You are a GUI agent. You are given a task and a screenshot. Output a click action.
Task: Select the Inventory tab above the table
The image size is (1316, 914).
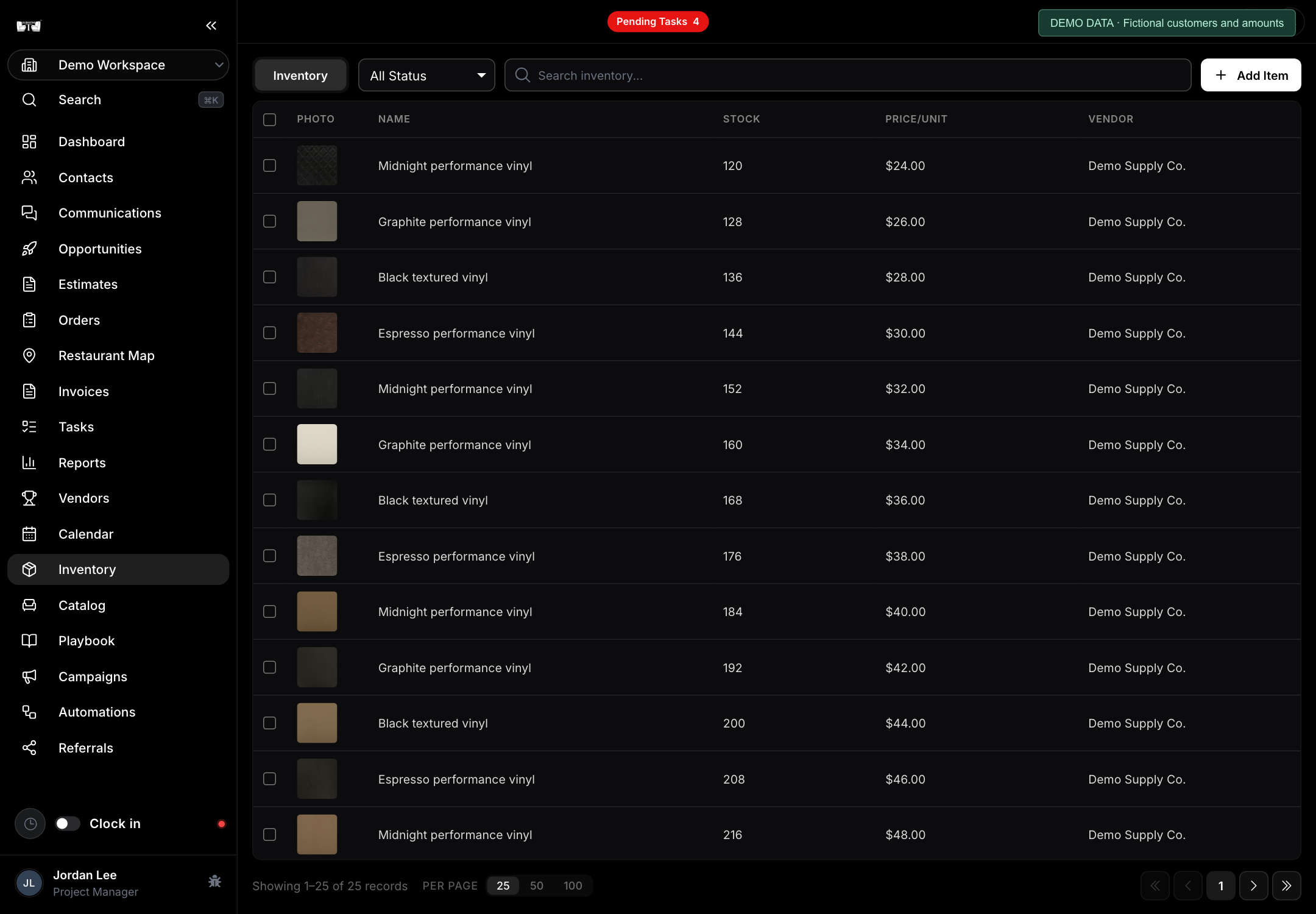point(300,76)
